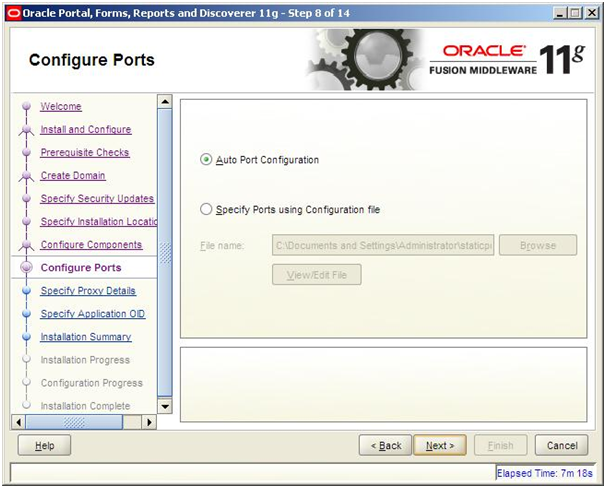Jump to Specify Application OID step
Image resolution: width=606 pixels, height=488 pixels.
[92, 314]
